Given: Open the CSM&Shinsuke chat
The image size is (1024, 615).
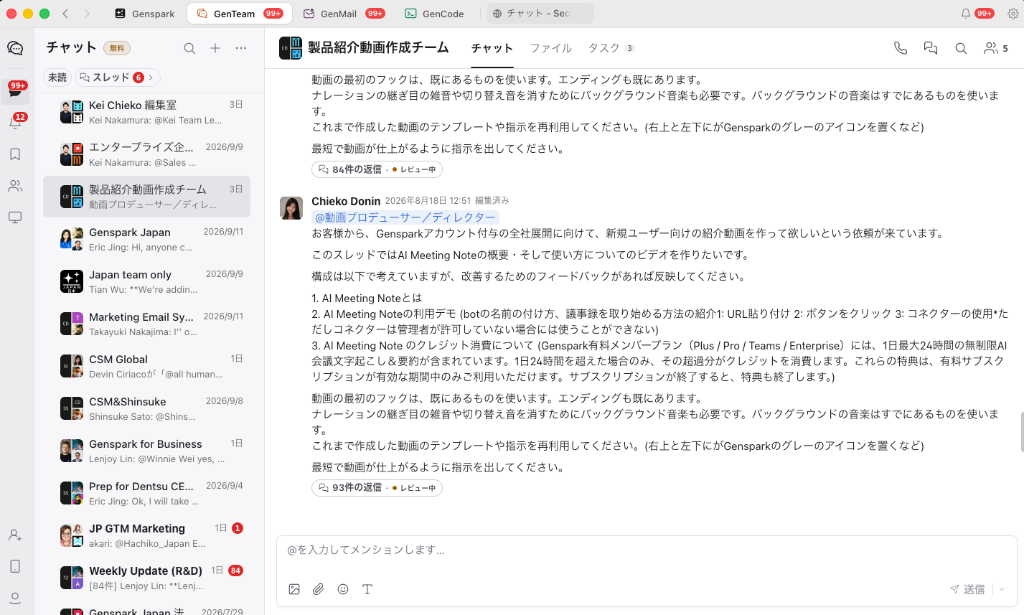Looking at the screenshot, I should click(146, 409).
